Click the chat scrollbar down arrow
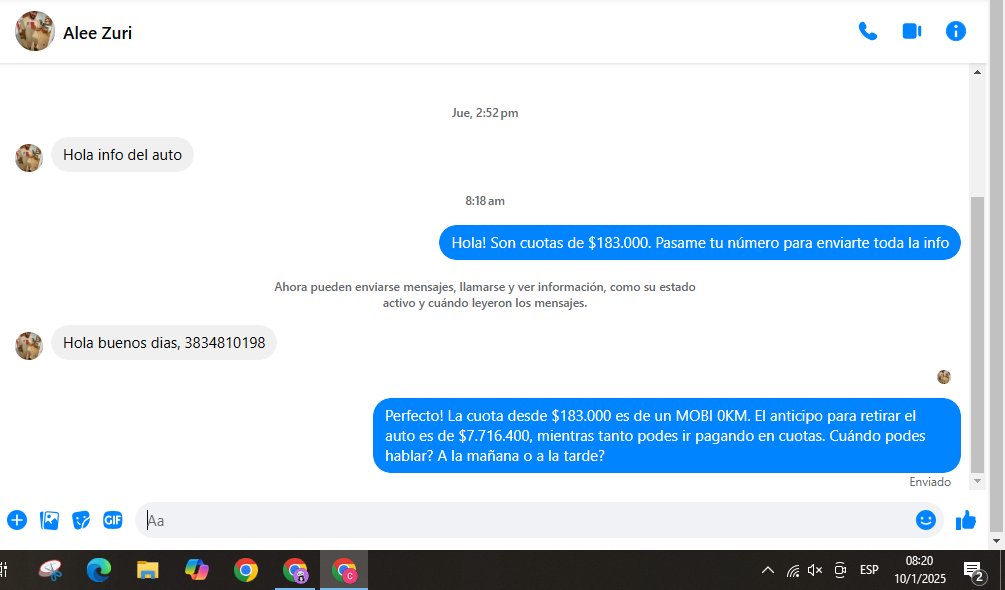1005x590 pixels. 977,481
